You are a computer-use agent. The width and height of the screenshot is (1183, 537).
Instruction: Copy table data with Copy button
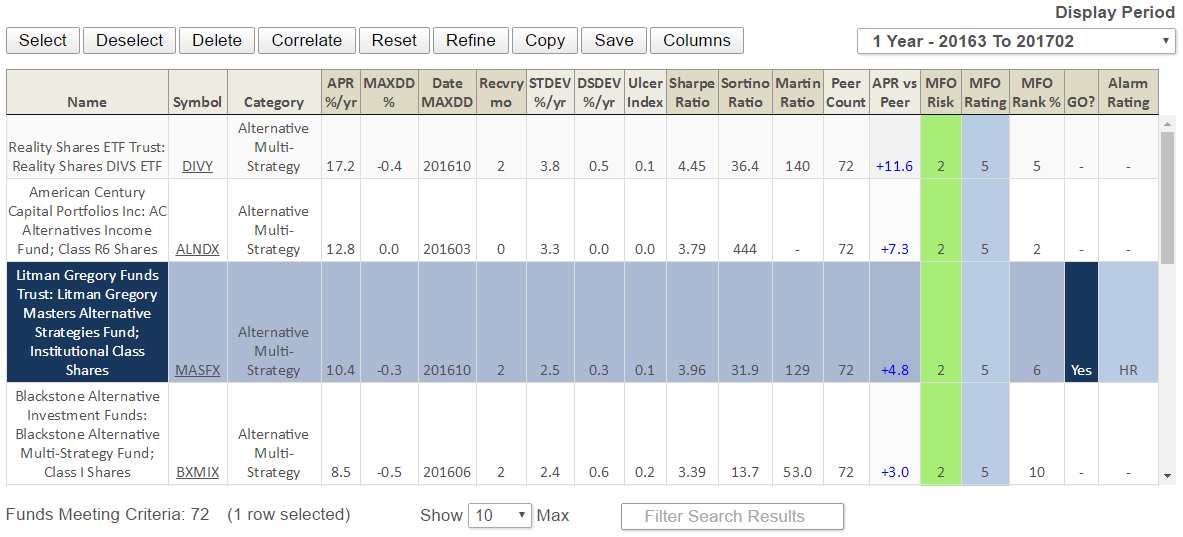pos(545,40)
